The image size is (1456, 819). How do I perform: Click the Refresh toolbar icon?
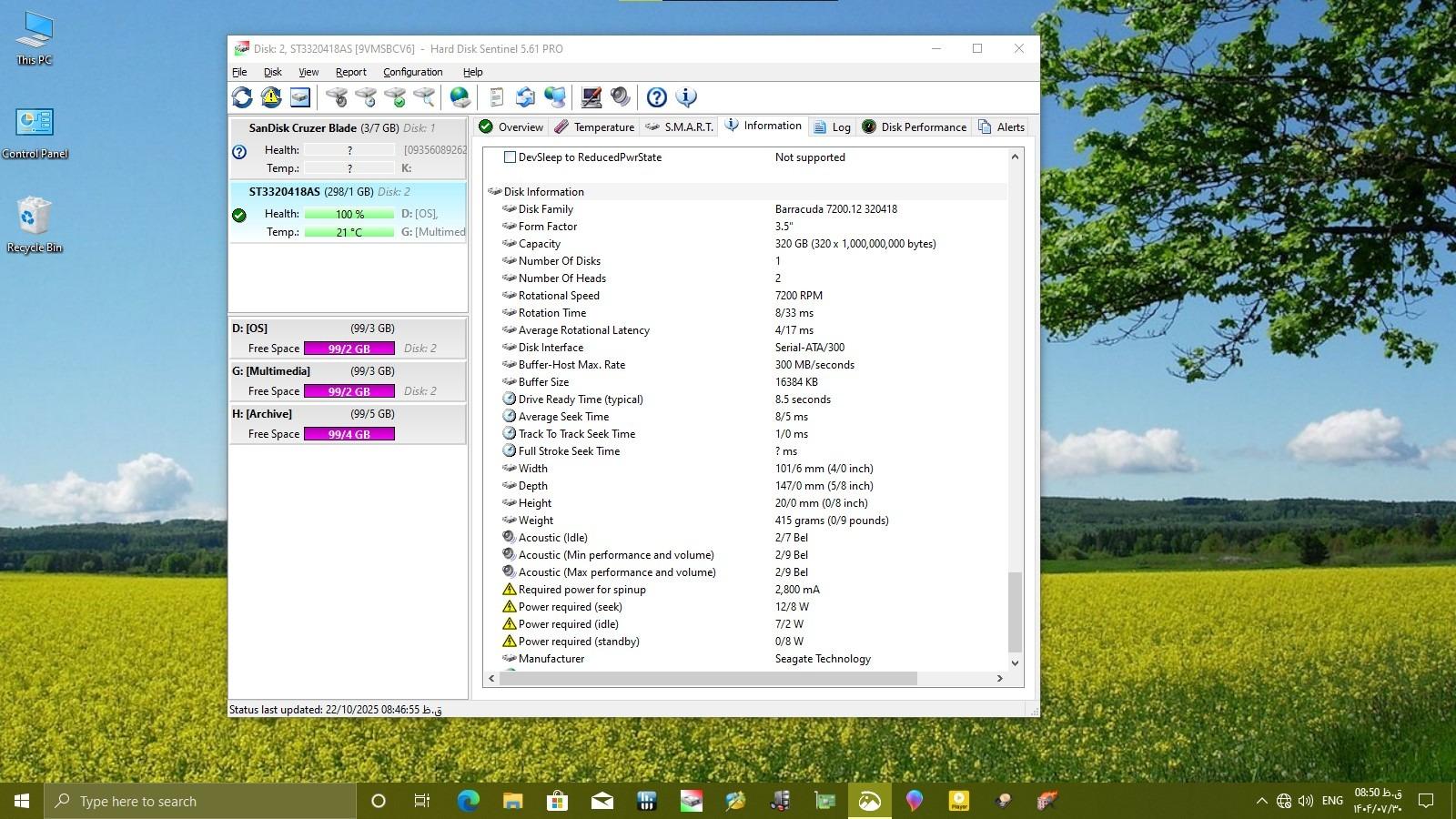(x=242, y=97)
